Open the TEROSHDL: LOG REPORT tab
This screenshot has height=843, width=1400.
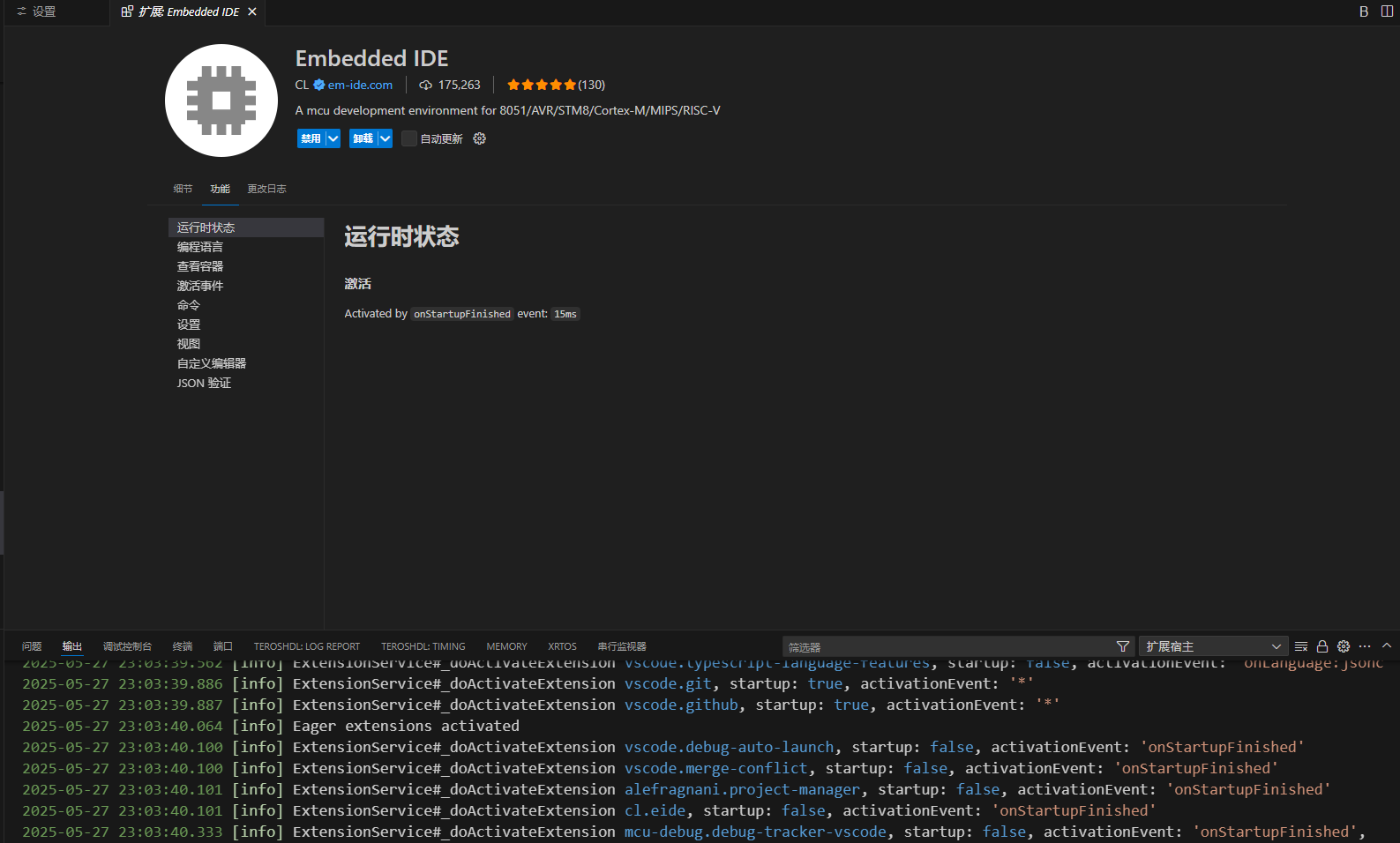(307, 646)
